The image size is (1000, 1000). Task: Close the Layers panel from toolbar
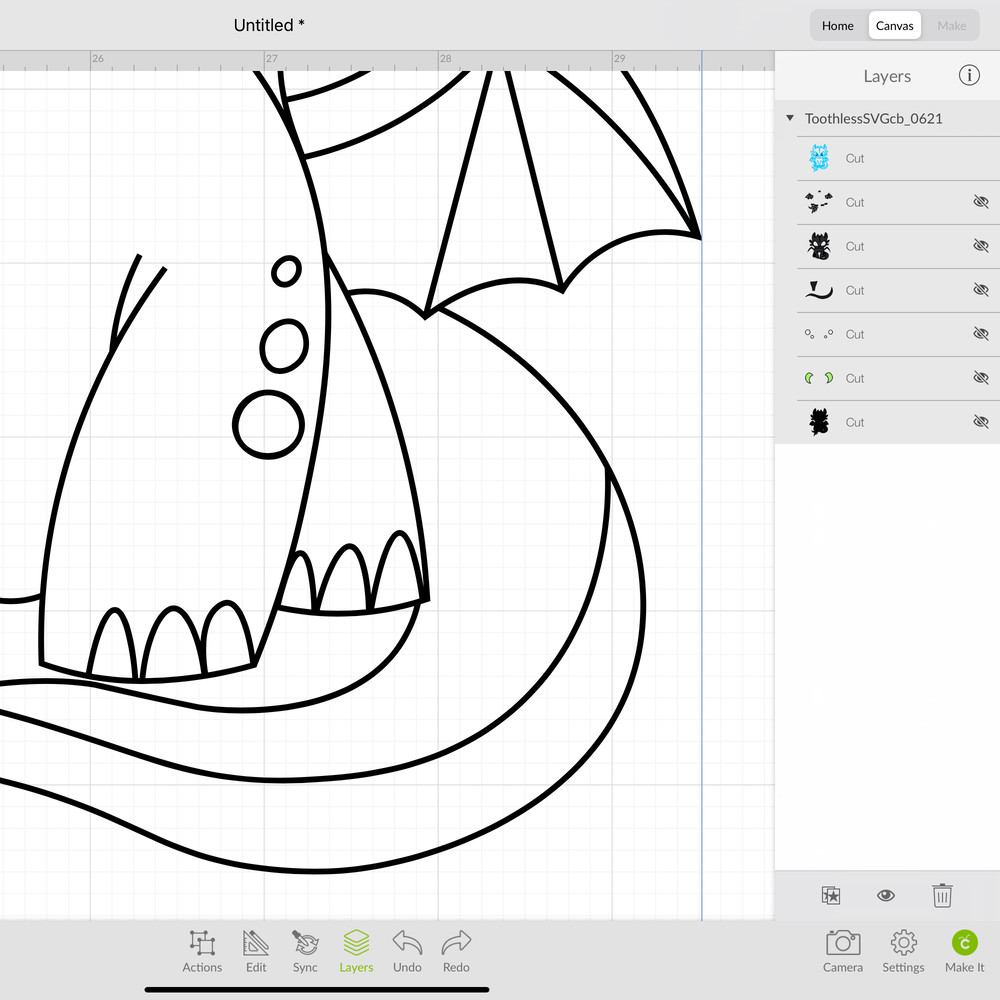click(x=356, y=950)
